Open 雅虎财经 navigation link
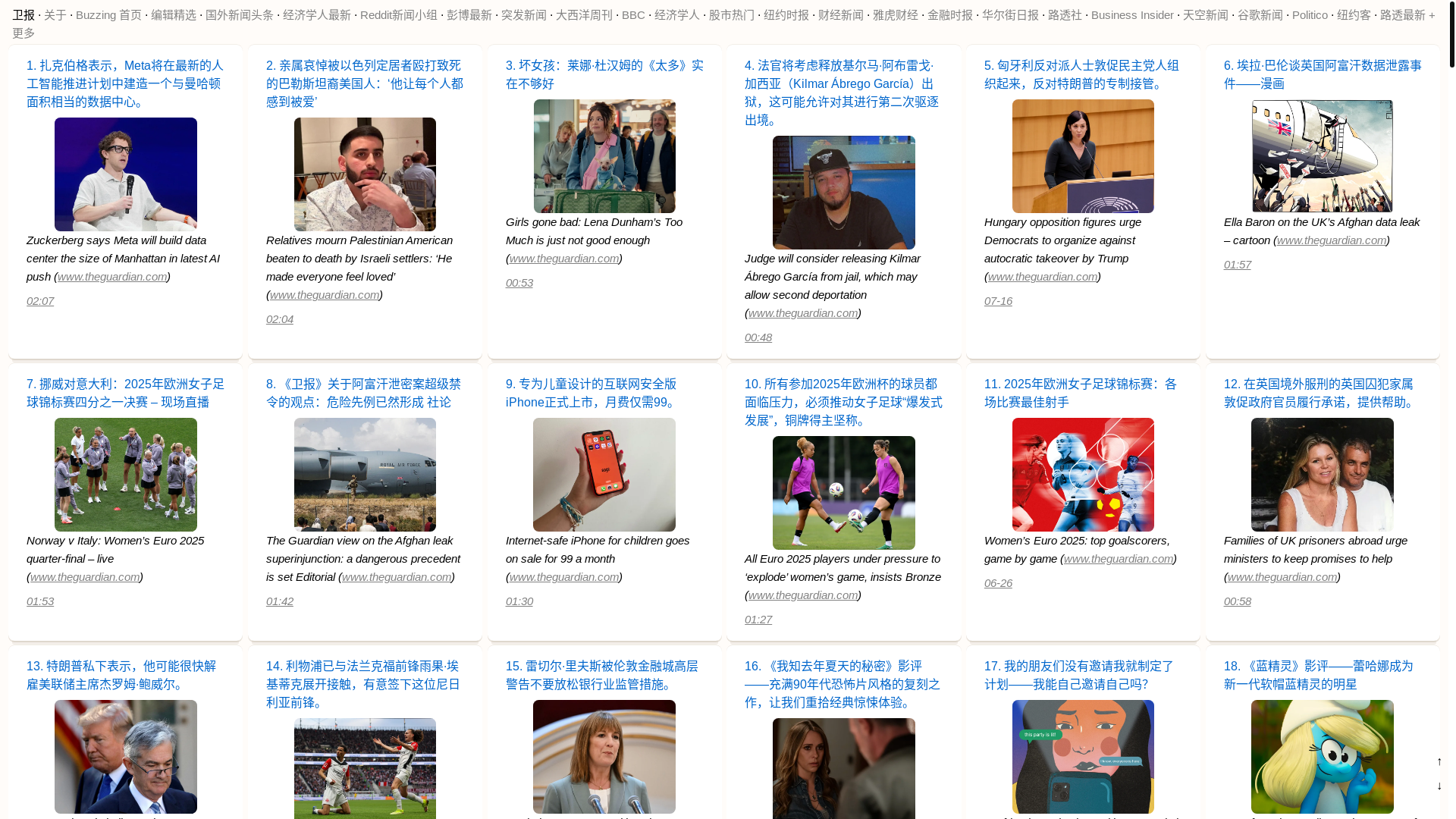1456x819 pixels. [896, 15]
